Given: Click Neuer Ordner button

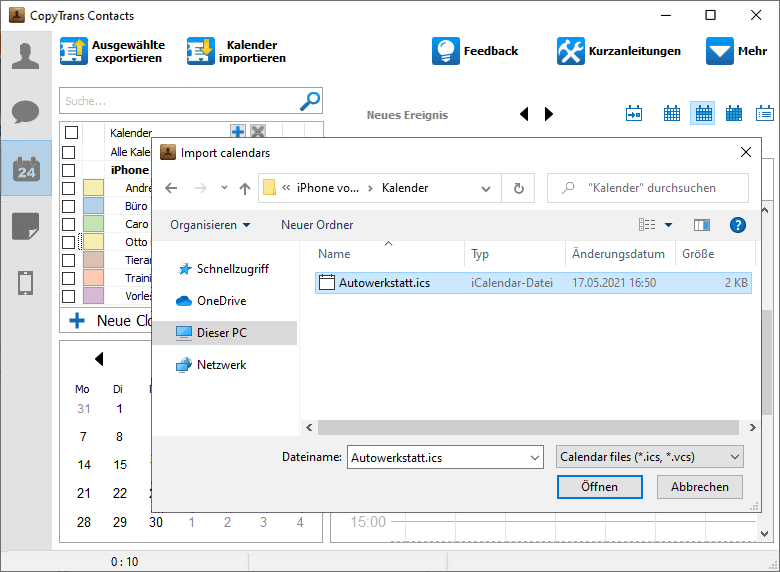Looking at the screenshot, I should click(317, 225).
